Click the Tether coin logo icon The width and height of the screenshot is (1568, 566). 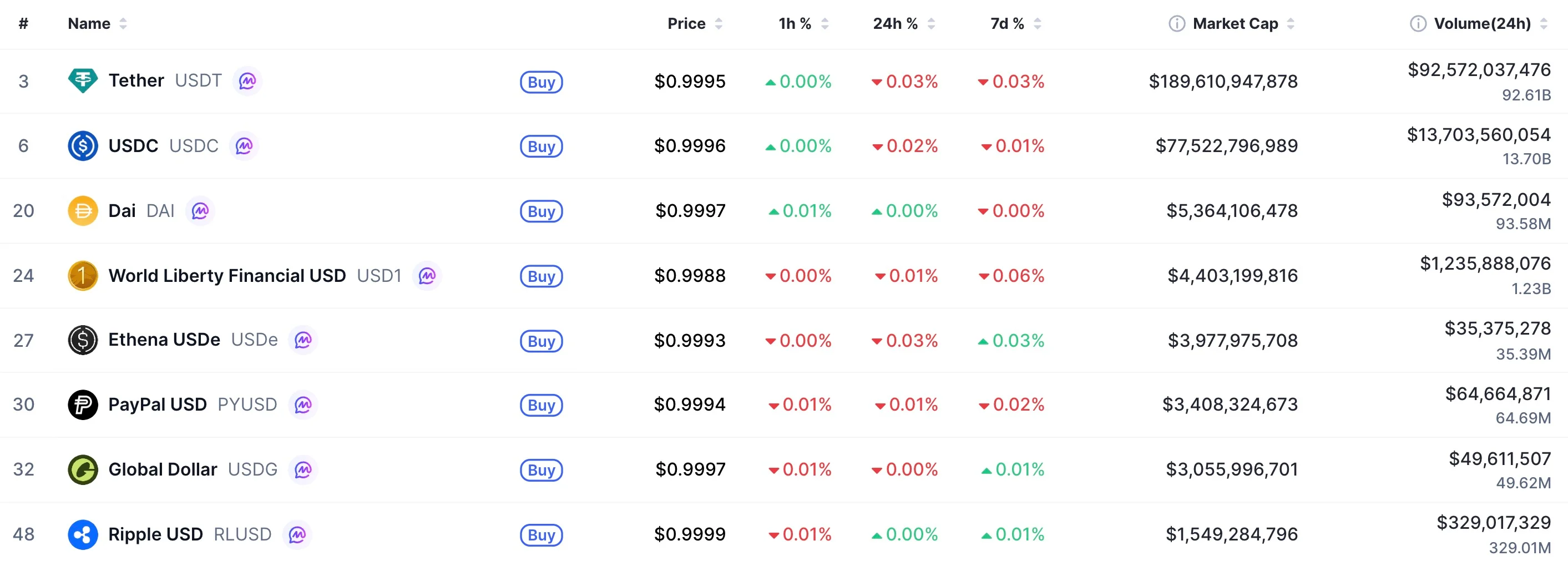[83, 81]
